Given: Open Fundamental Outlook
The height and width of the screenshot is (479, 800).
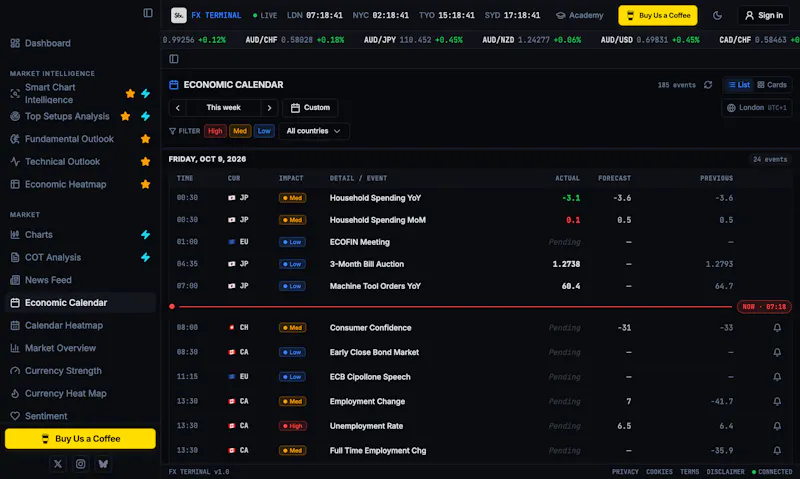Looking at the screenshot, I should [69, 139].
